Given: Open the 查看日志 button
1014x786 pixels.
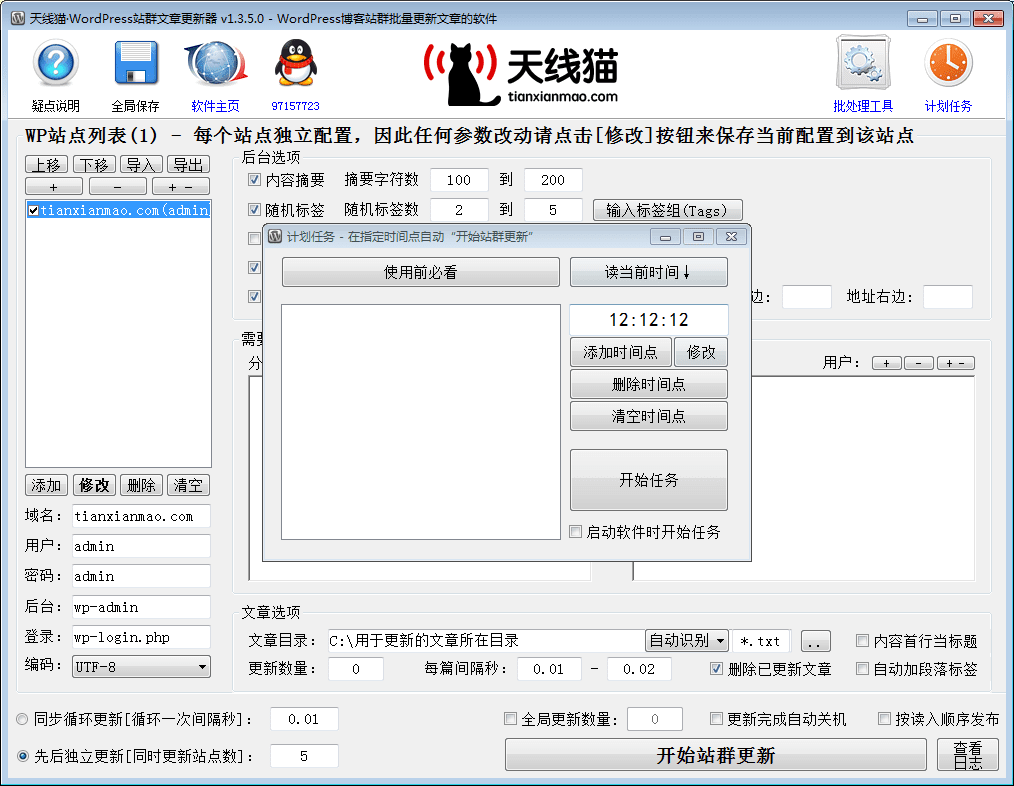Looking at the screenshot, I should point(968,755).
